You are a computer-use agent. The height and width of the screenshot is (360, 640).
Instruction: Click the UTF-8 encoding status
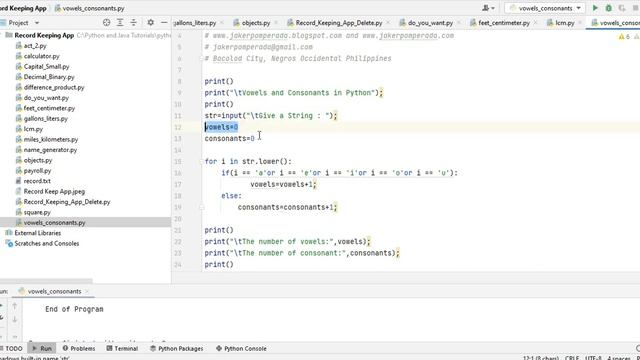593,358
